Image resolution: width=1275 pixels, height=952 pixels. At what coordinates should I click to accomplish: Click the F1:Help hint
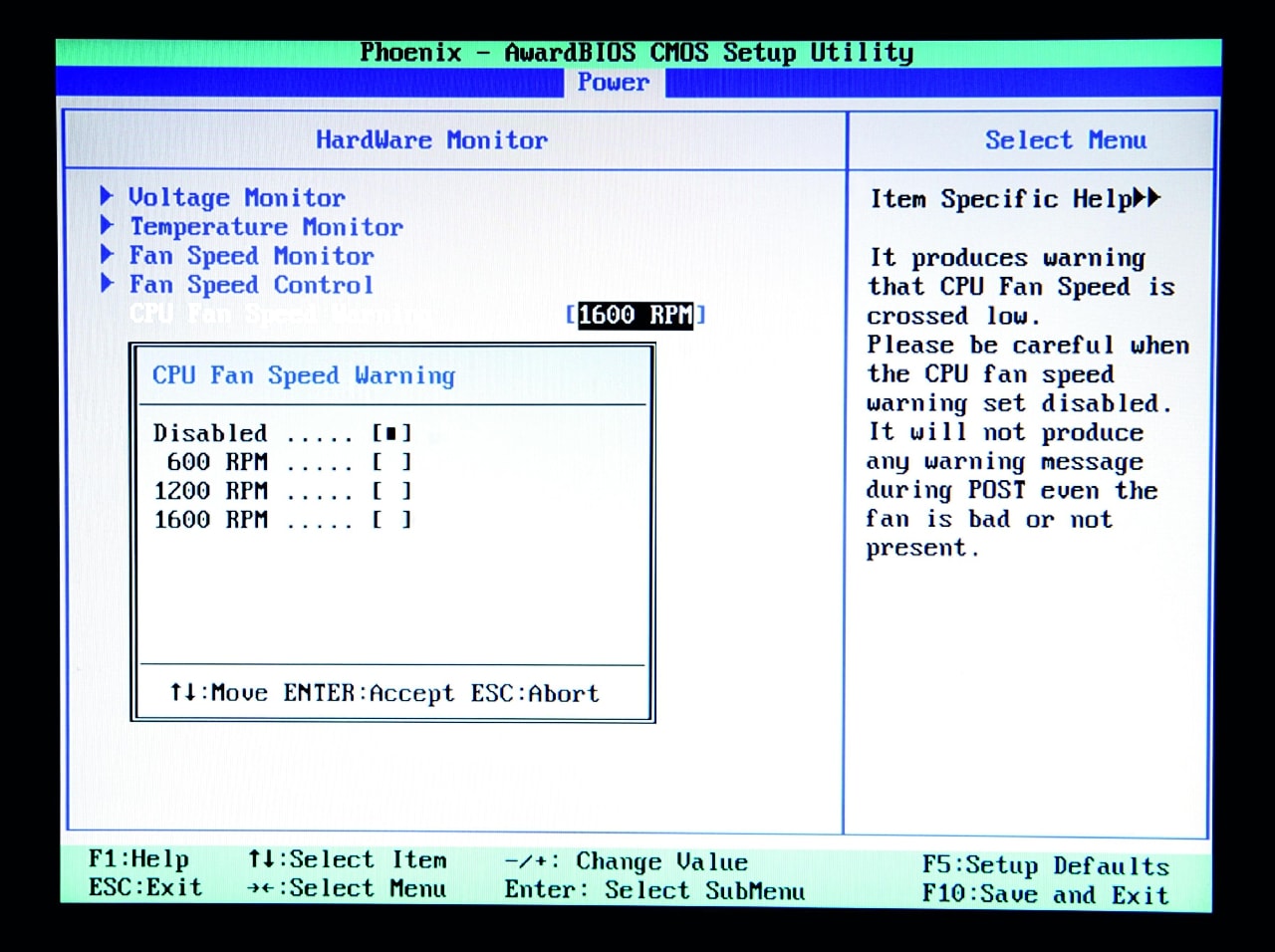pos(138,858)
